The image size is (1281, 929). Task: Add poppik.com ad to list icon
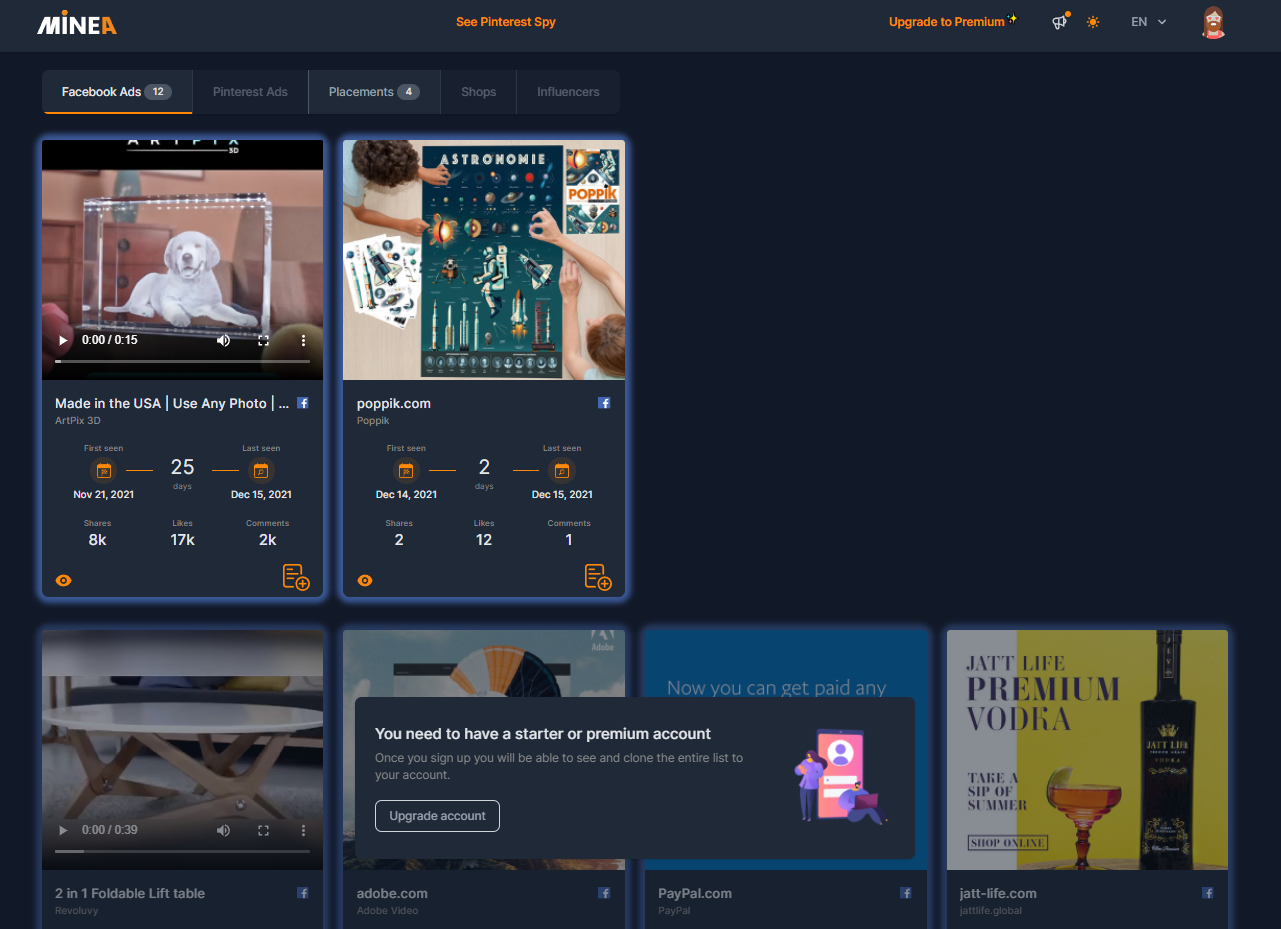click(598, 577)
